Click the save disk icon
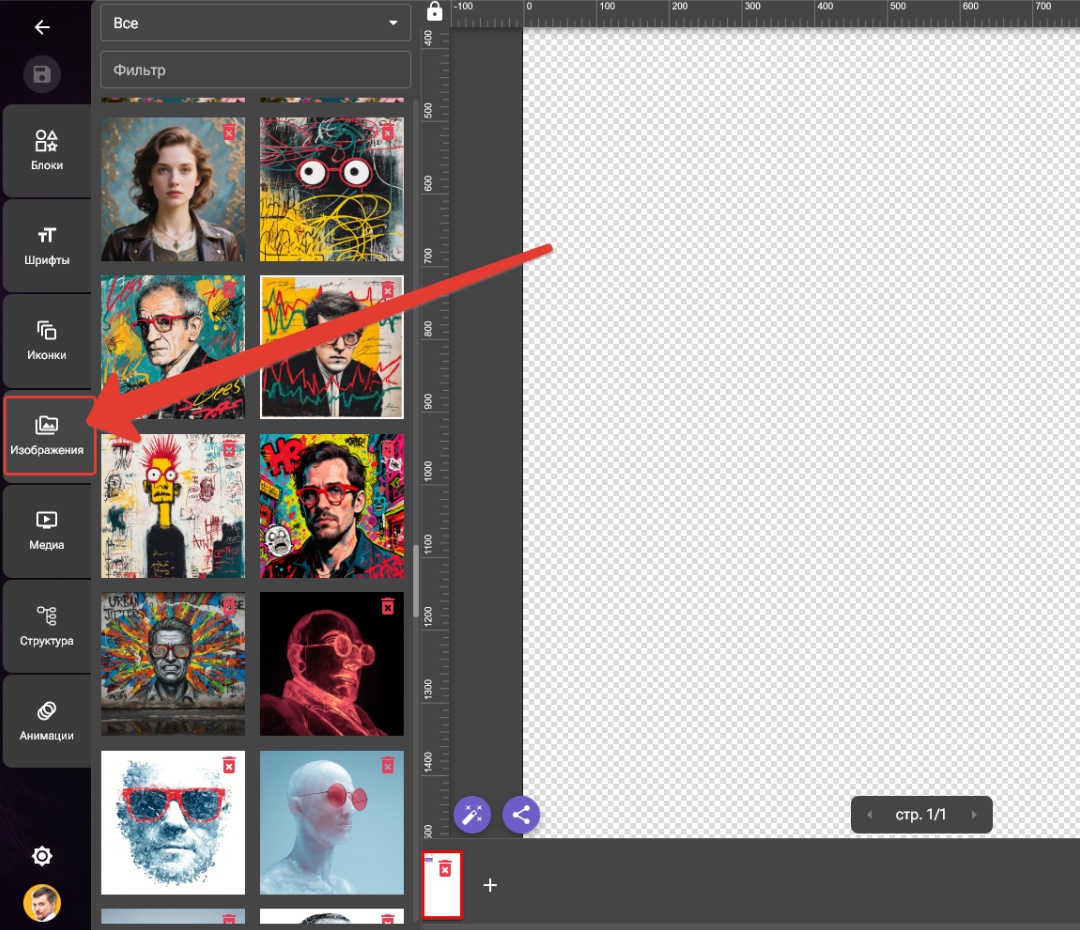The height and width of the screenshot is (930, 1080). point(42,74)
